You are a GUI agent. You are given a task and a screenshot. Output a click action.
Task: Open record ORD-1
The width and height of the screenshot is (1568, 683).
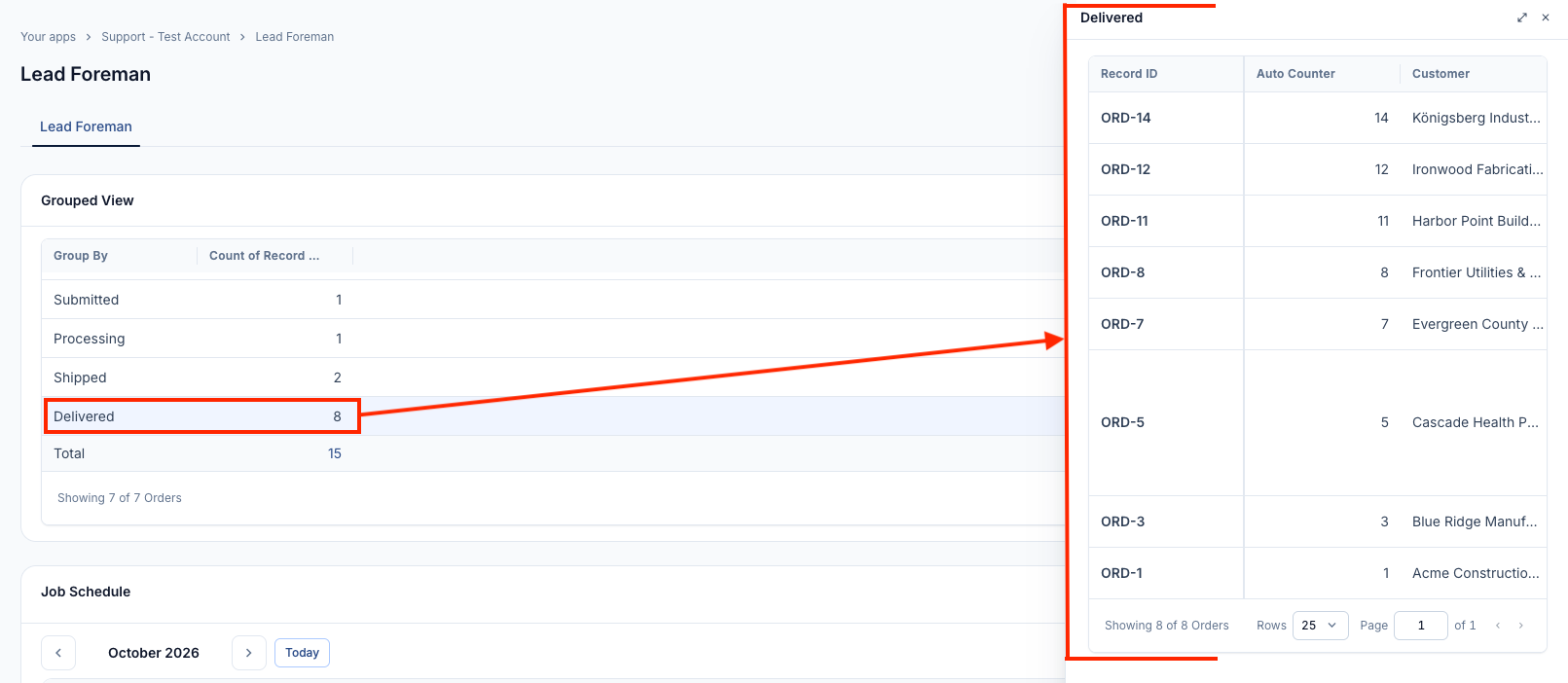pos(1122,573)
